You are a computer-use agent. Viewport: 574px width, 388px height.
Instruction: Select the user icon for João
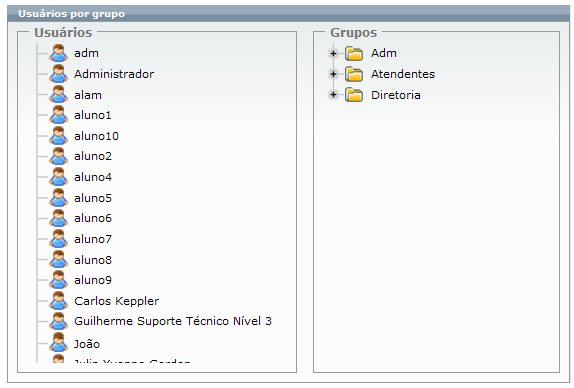(x=59, y=343)
